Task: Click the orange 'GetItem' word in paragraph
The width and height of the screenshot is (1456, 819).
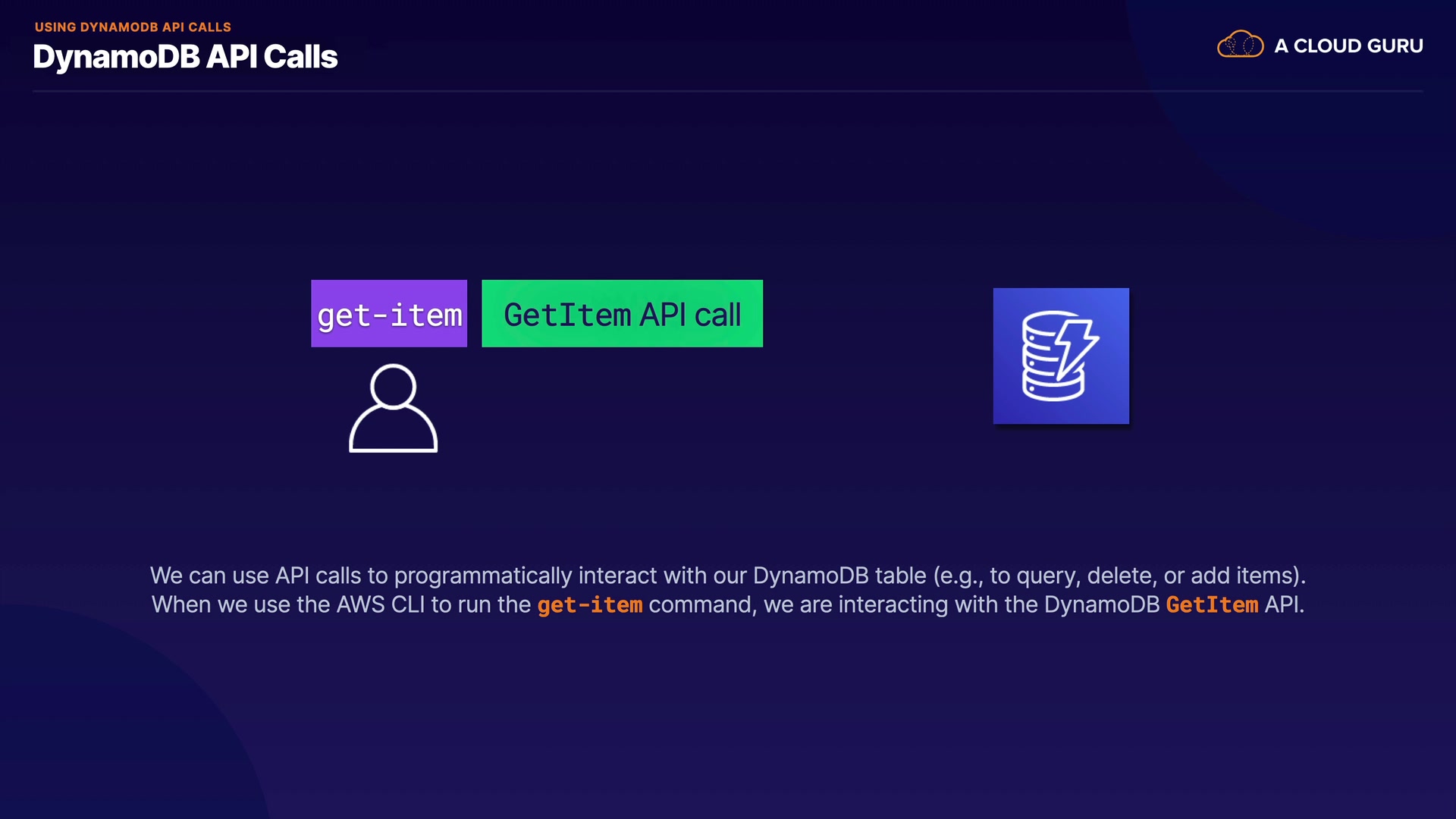Action: pos(1211,605)
